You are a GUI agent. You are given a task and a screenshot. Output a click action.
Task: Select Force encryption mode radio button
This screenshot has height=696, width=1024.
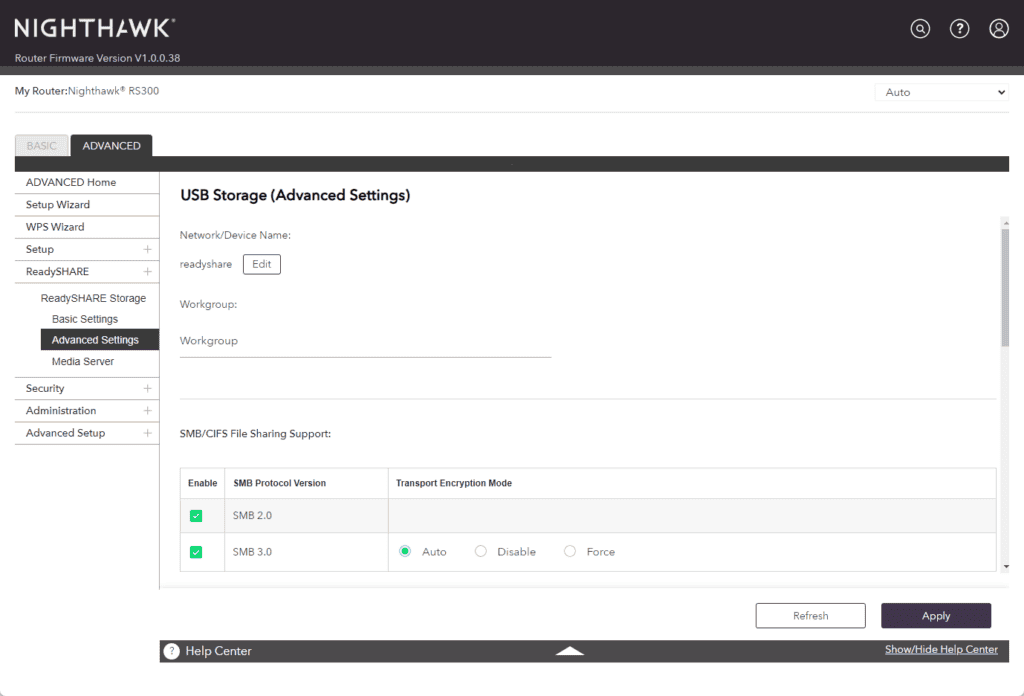coord(570,552)
